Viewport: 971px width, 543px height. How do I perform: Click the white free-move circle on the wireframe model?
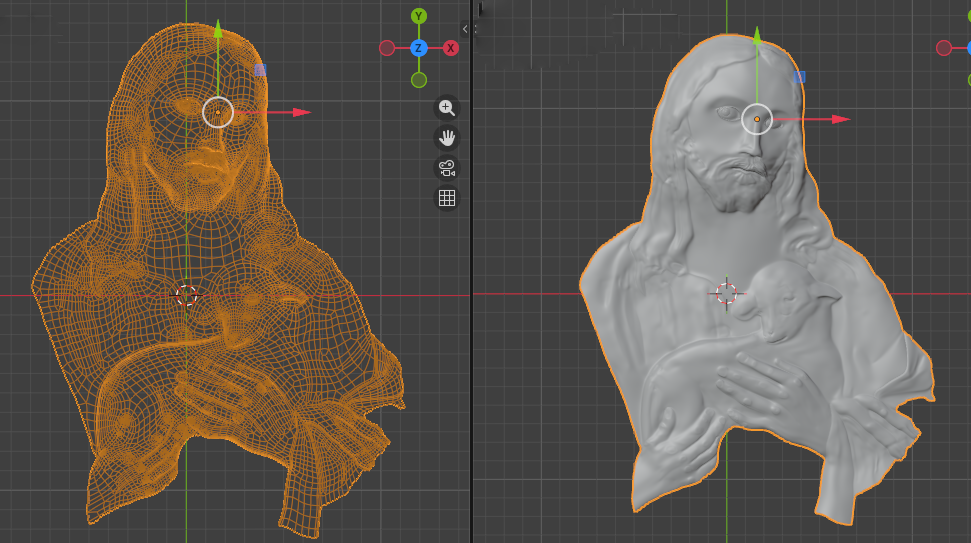coord(217,112)
